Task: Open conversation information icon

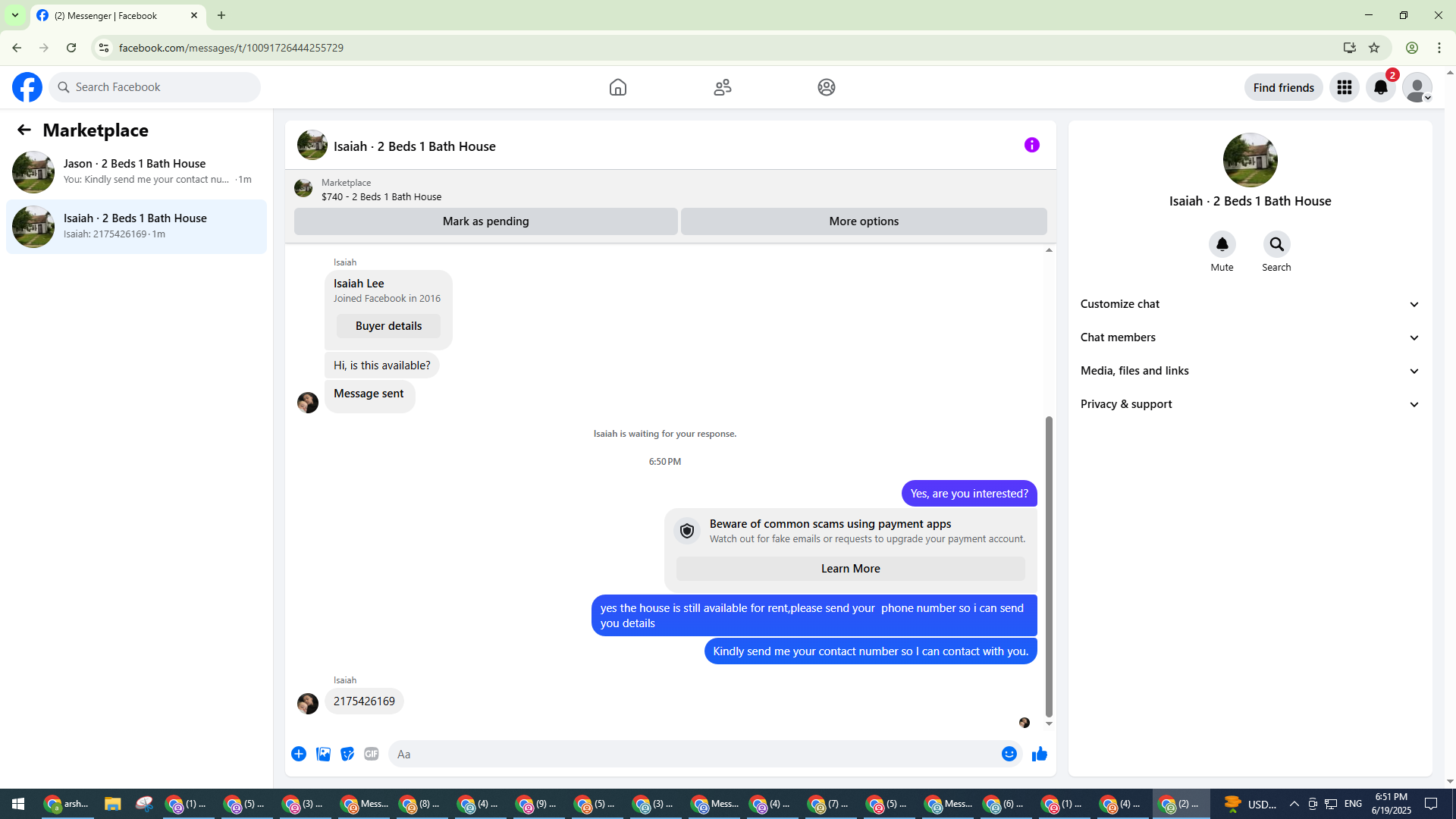Action: [1032, 145]
